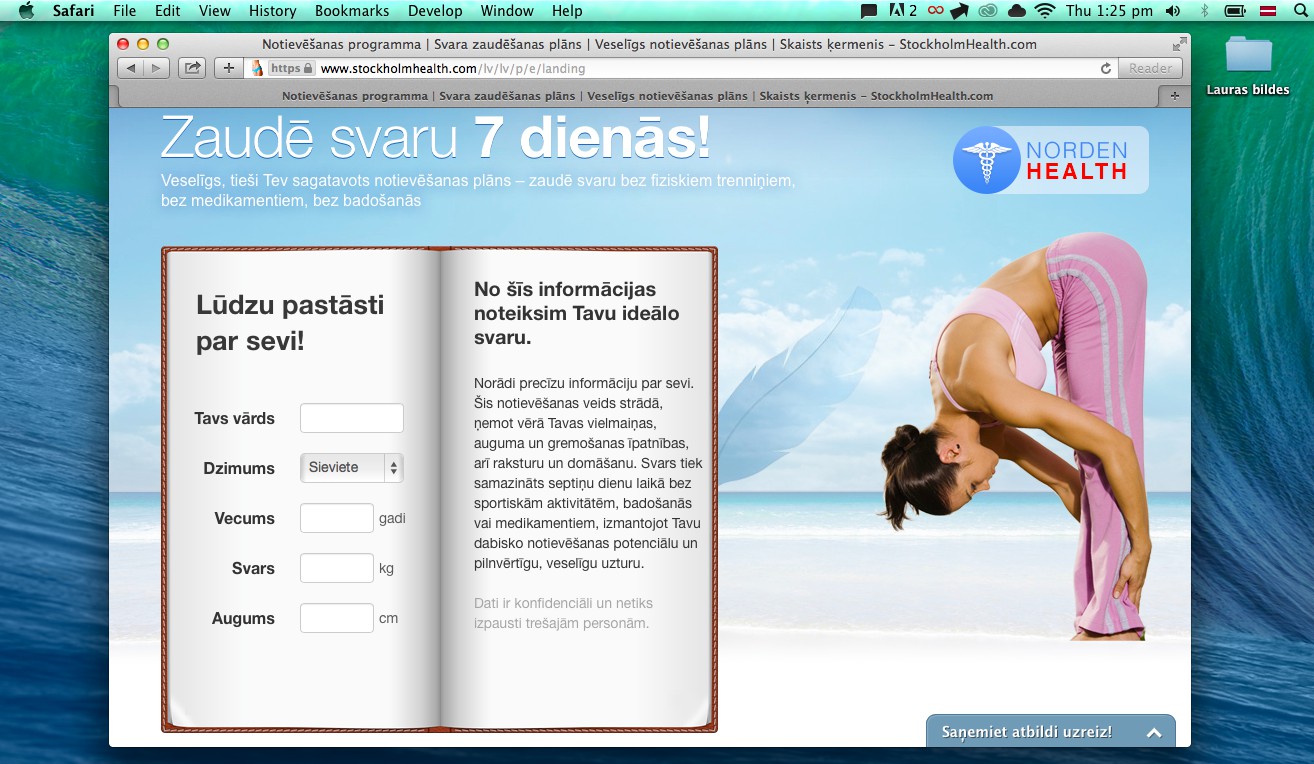Viewport: 1314px width, 764px height.
Task: Open the Apple menu
Action: tap(26, 11)
